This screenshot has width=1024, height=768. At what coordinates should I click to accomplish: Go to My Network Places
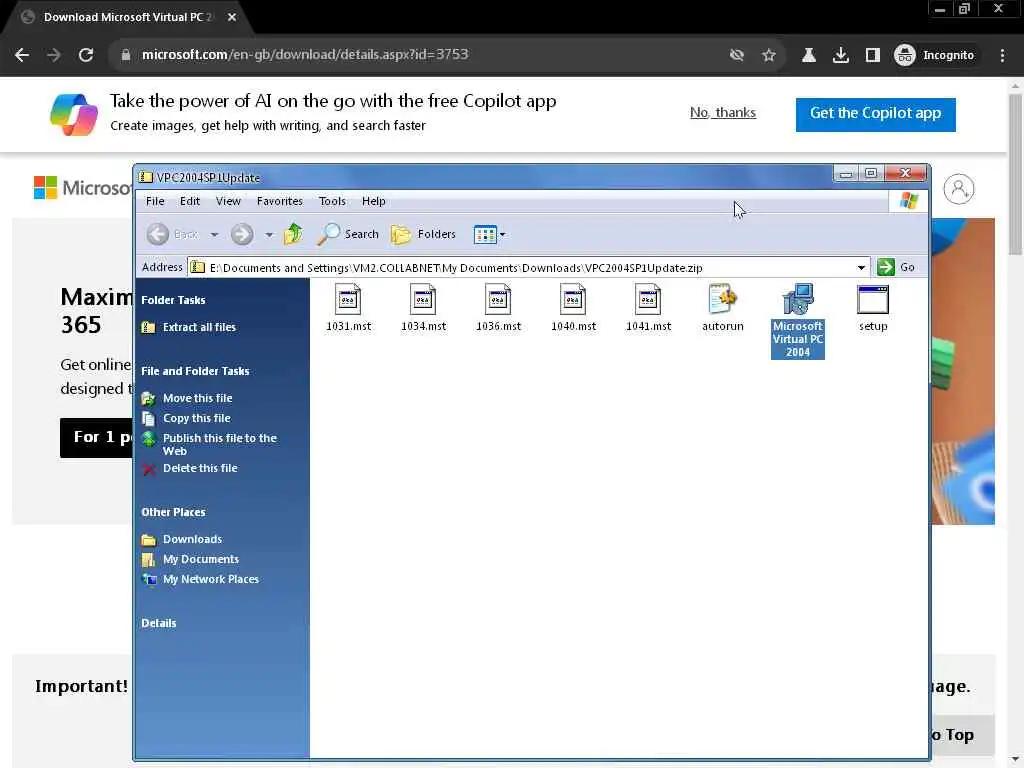tap(211, 579)
